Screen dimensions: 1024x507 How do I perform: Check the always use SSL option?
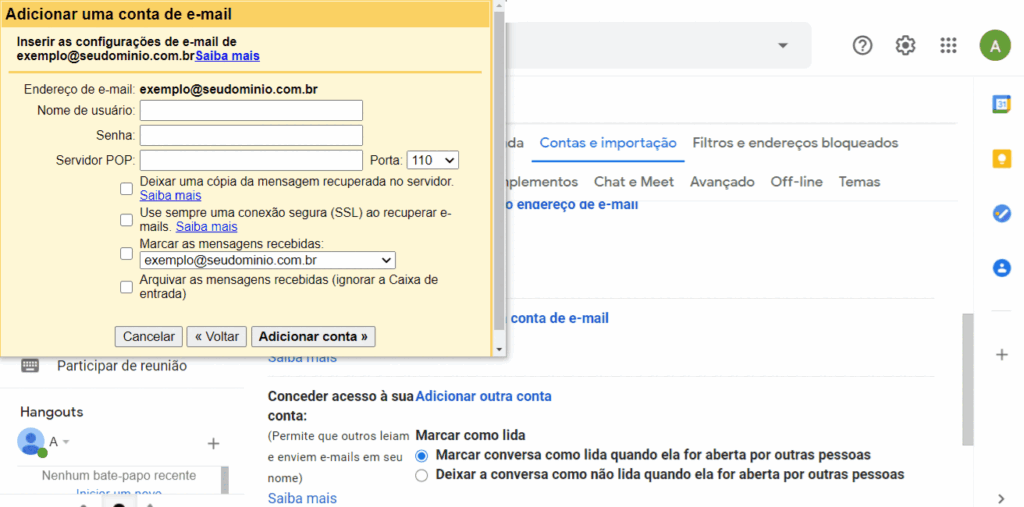click(126, 219)
